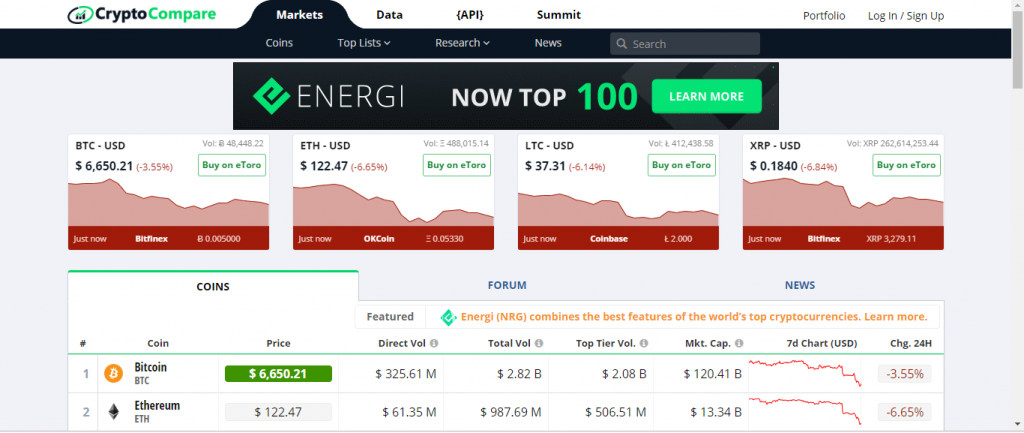The width and height of the screenshot is (1024, 433).
Task: Switch to the COINS tab
Action: (x=213, y=286)
